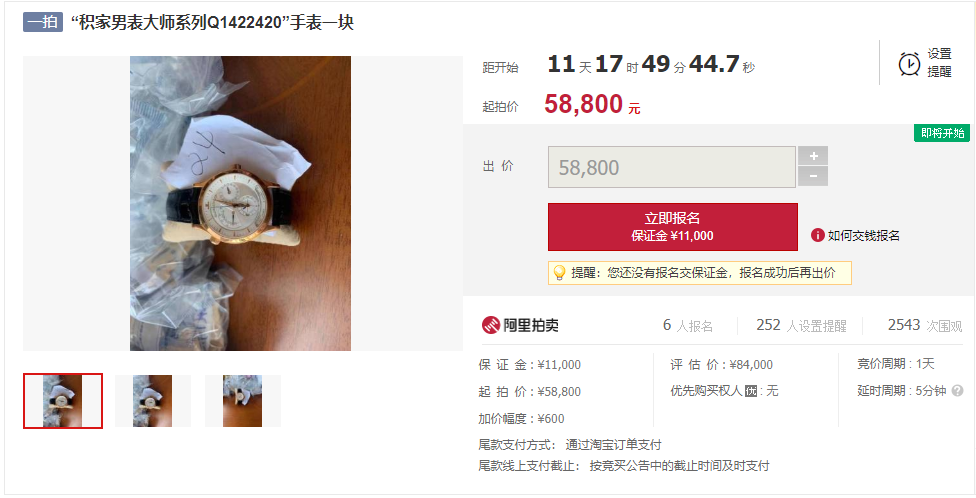This screenshot has height=498, width=976.
Task: Click the 阿里拍卖 logo icon
Action: [x=491, y=325]
